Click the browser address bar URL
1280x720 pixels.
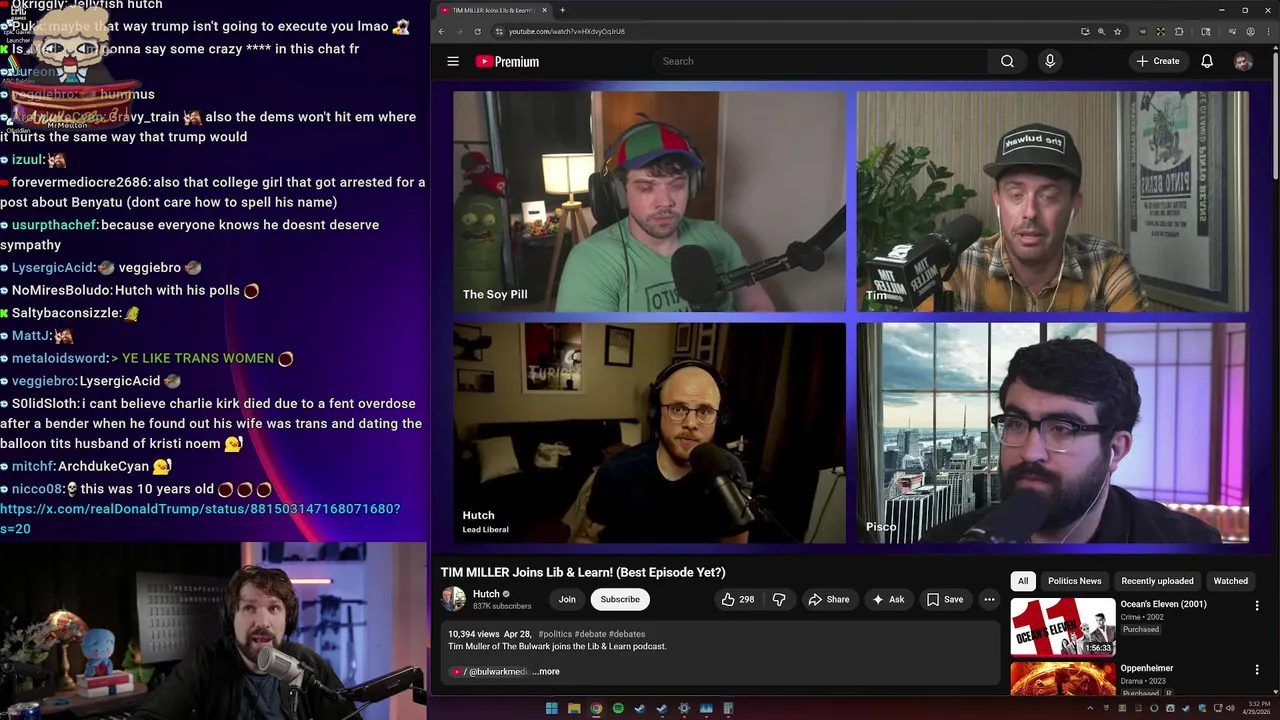566,31
